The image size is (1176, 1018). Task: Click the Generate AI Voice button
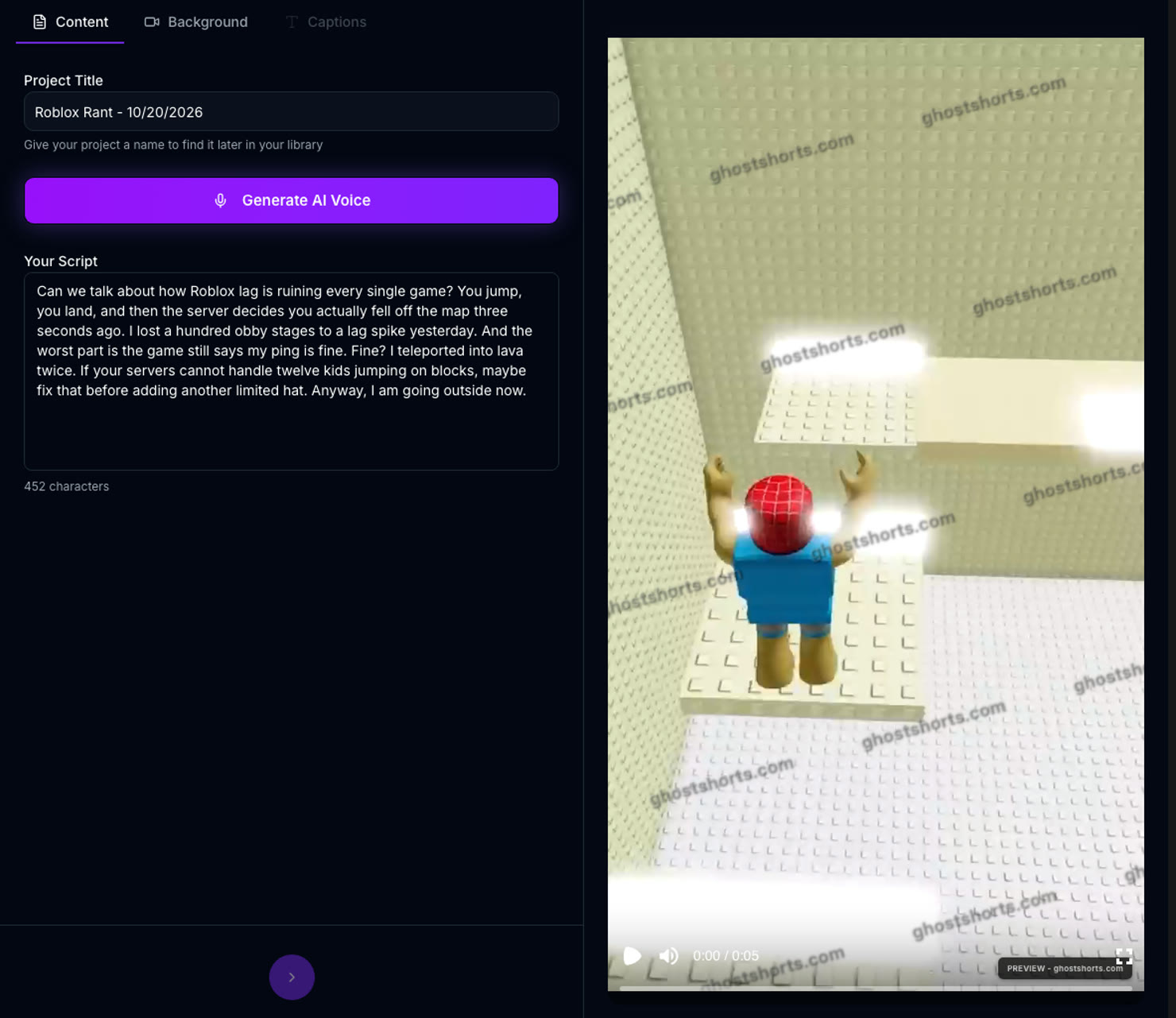pyautogui.click(x=291, y=200)
